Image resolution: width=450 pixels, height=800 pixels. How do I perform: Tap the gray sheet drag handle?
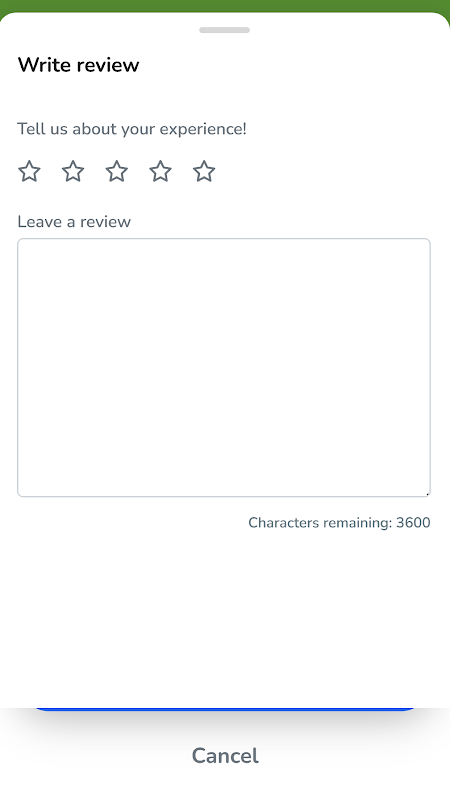click(224, 30)
